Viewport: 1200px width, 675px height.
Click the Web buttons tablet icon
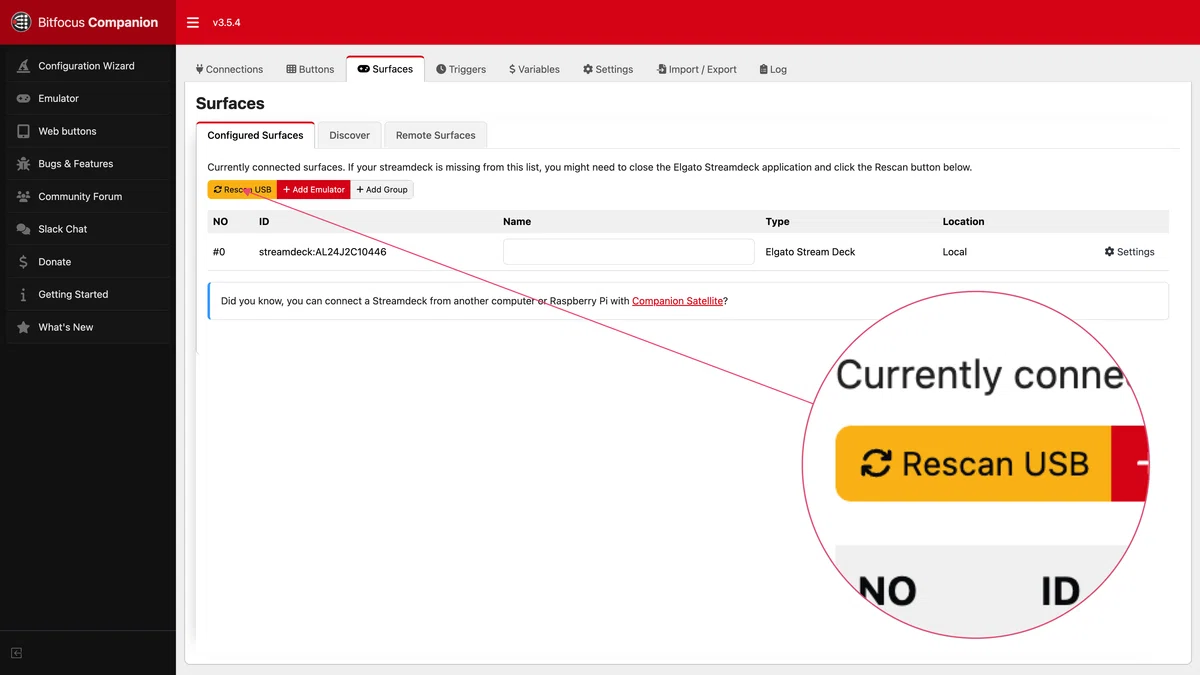pyautogui.click(x=23, y=131)
